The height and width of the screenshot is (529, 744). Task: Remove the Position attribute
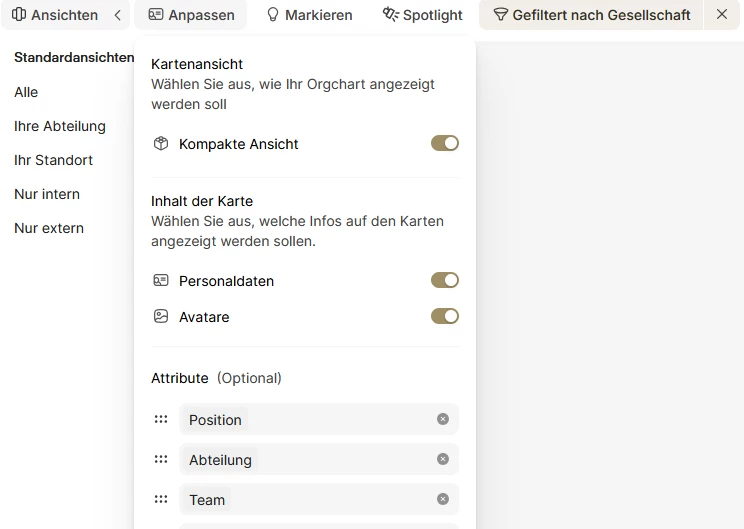click(443, 419)
